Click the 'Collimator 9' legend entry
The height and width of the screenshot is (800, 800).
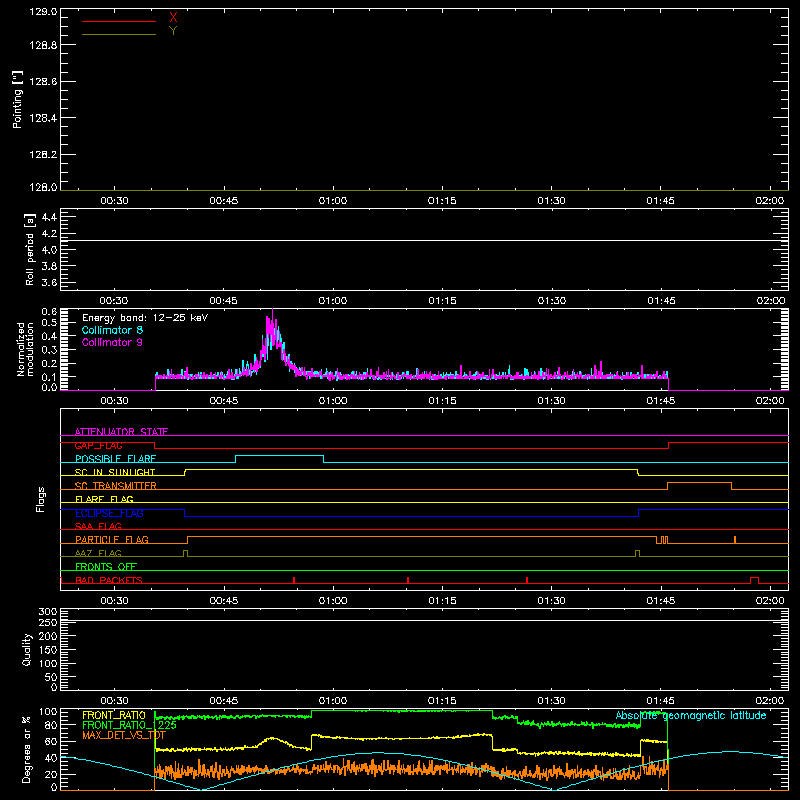tap(112, 342)
